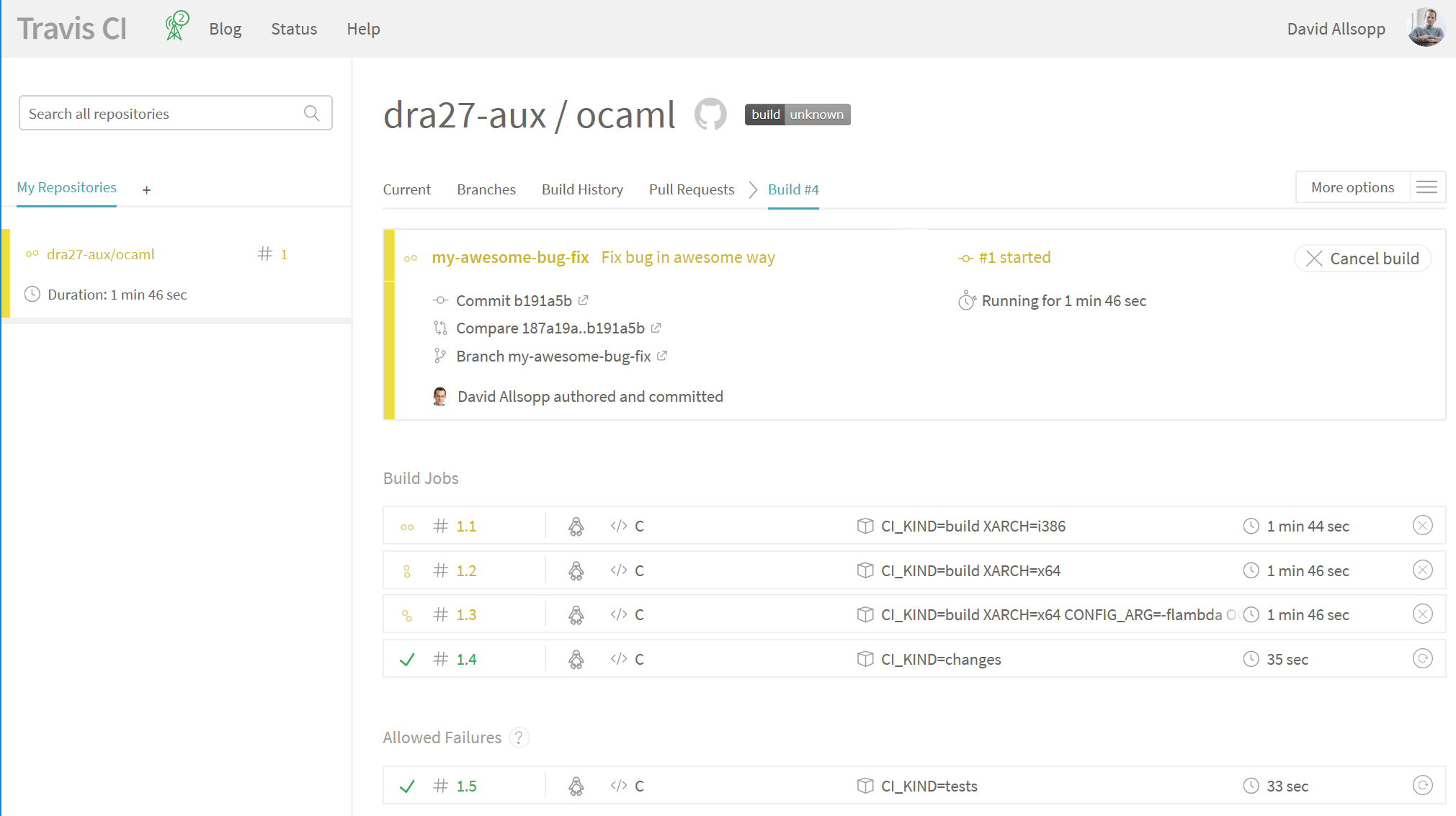Open the broadcast tower notifications icon
1456x816 pixels.
[x=177, y=27]
